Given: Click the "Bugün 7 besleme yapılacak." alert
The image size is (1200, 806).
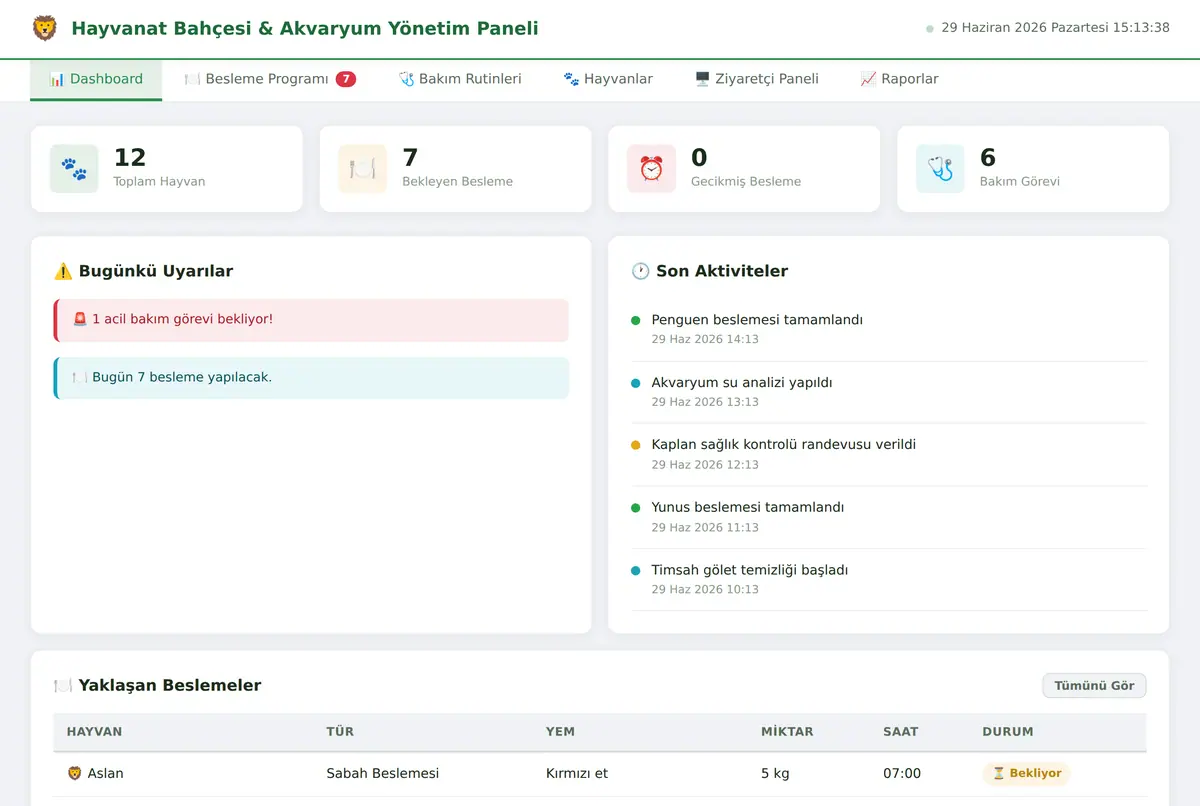Looking at the screenshot, I should pyautogui.click(x=311, y=378).
